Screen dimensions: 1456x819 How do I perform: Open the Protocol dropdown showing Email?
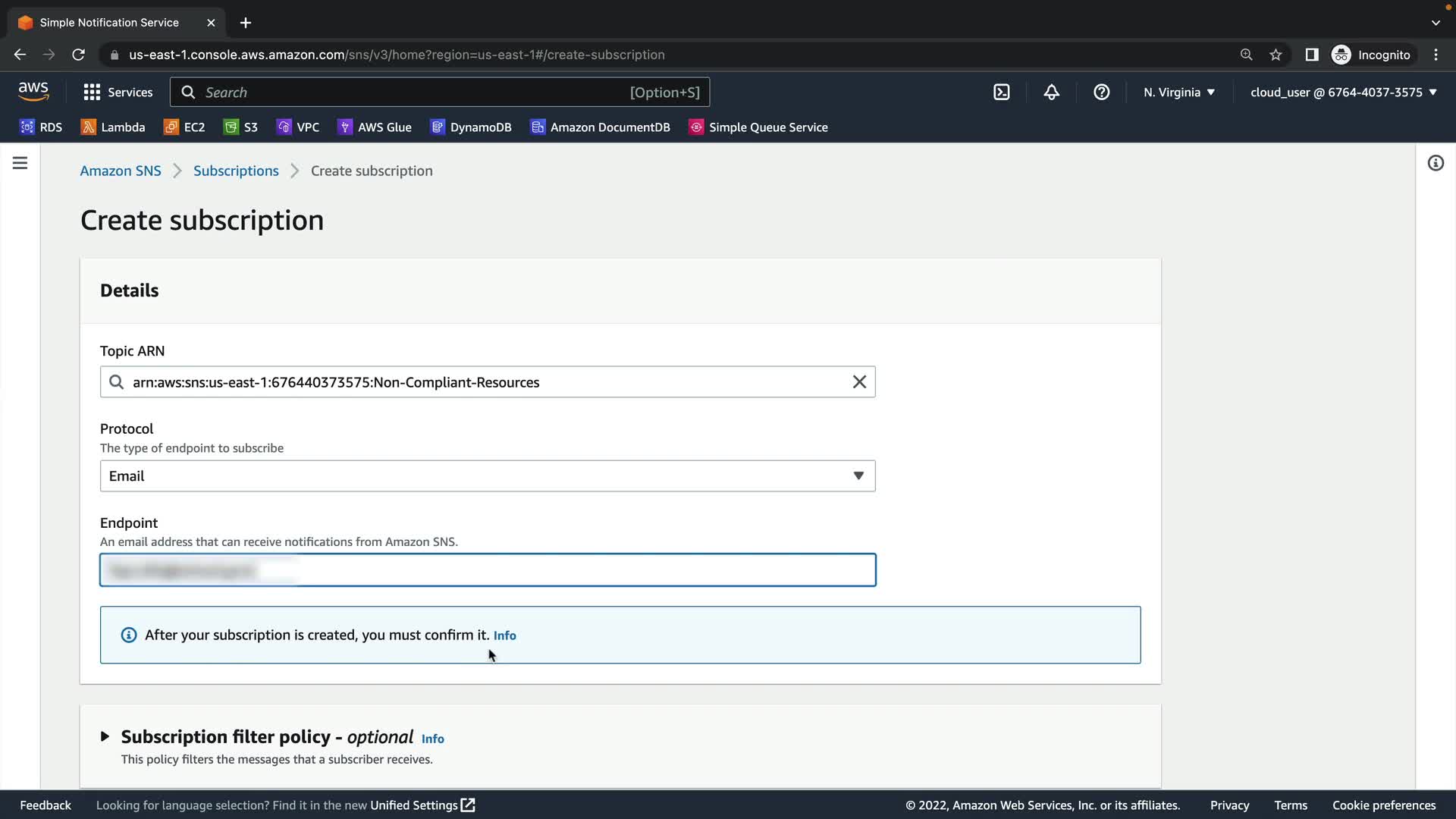(x=487, y=476)
